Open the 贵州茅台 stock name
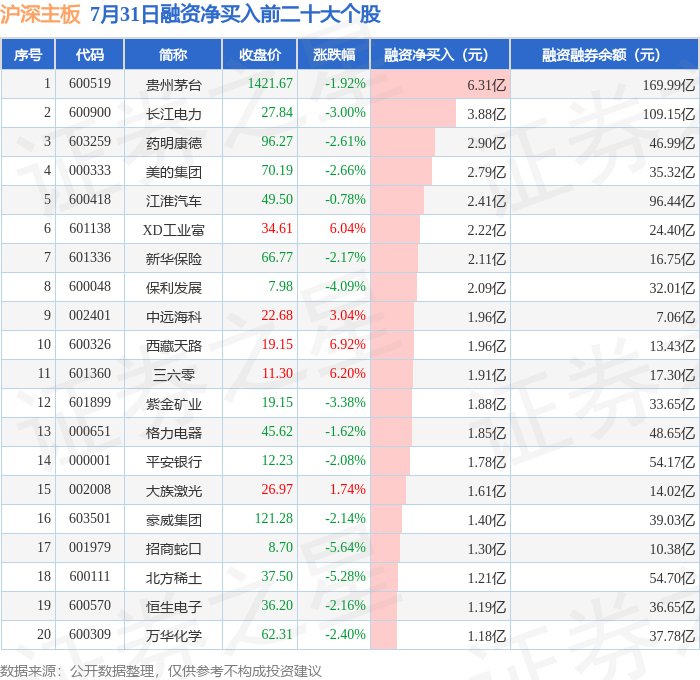The image size is (700, 680). 173,84
